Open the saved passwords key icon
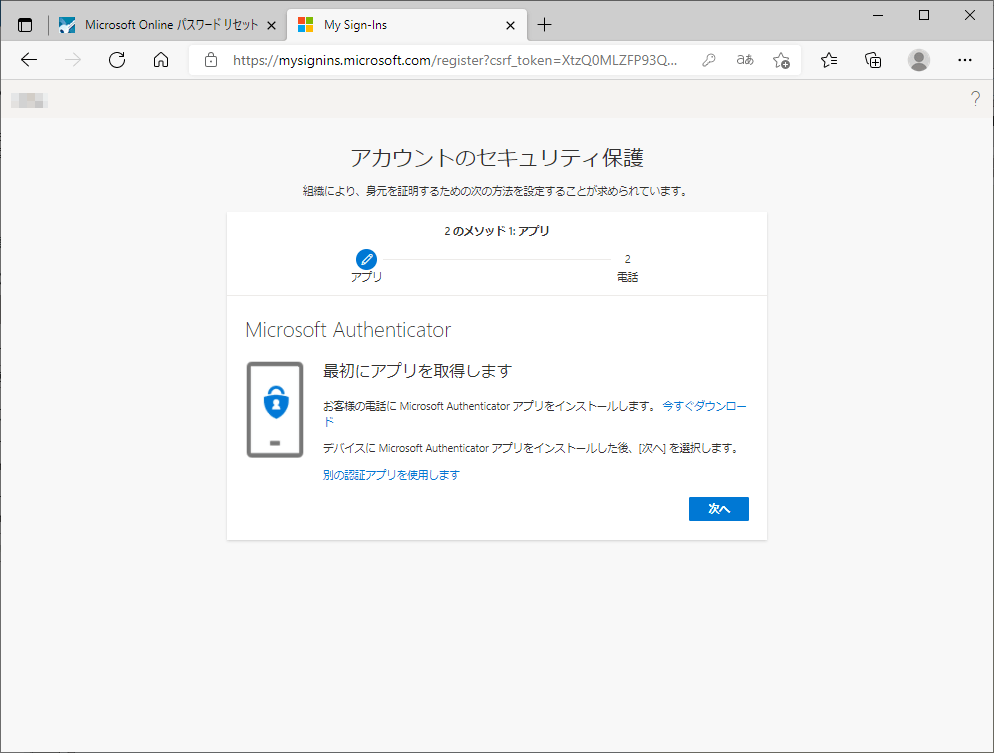This screenshot has height=753, width=994. click(x=709, y=60)
